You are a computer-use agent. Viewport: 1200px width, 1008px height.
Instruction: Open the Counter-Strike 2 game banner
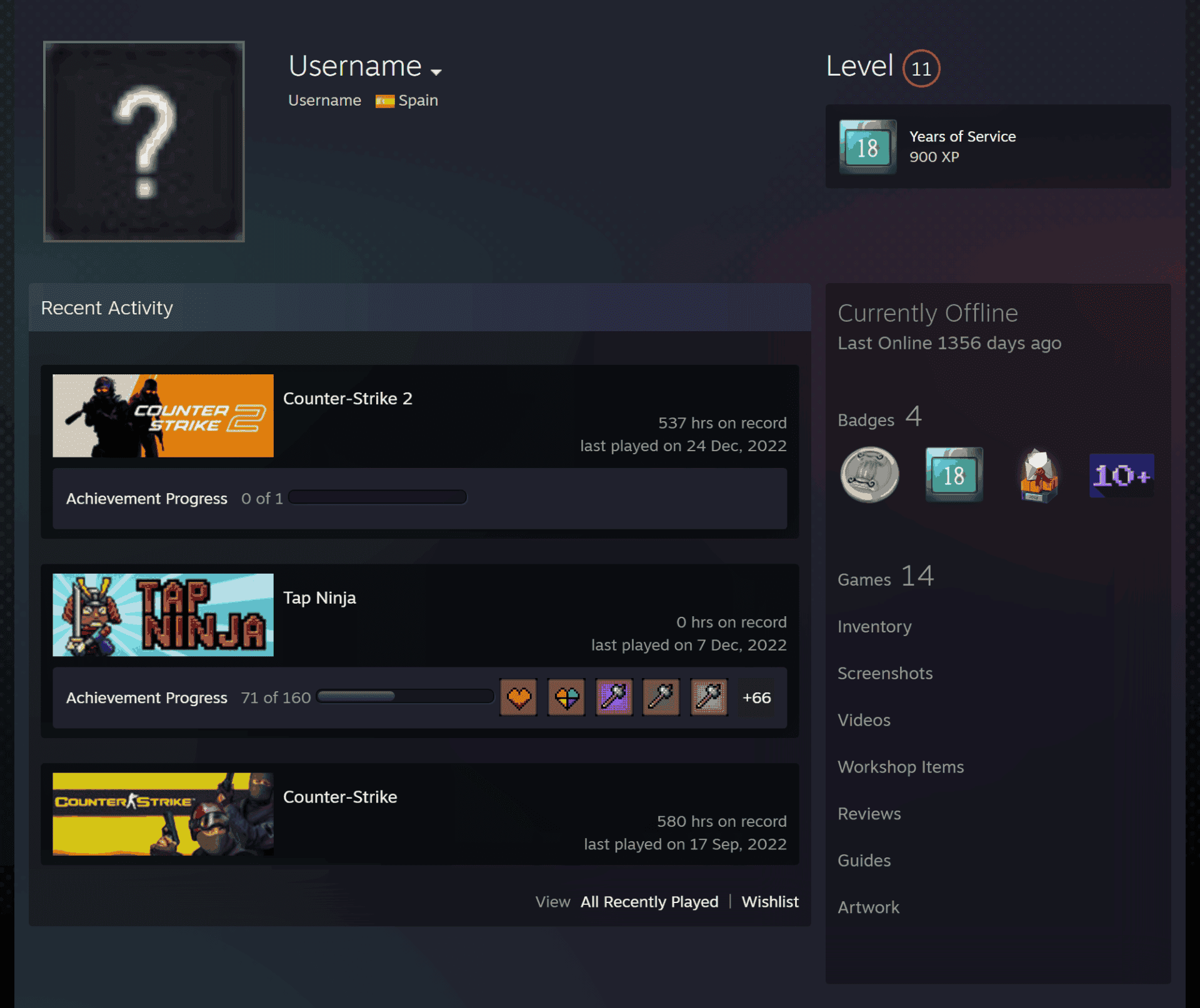pos(163,416)
